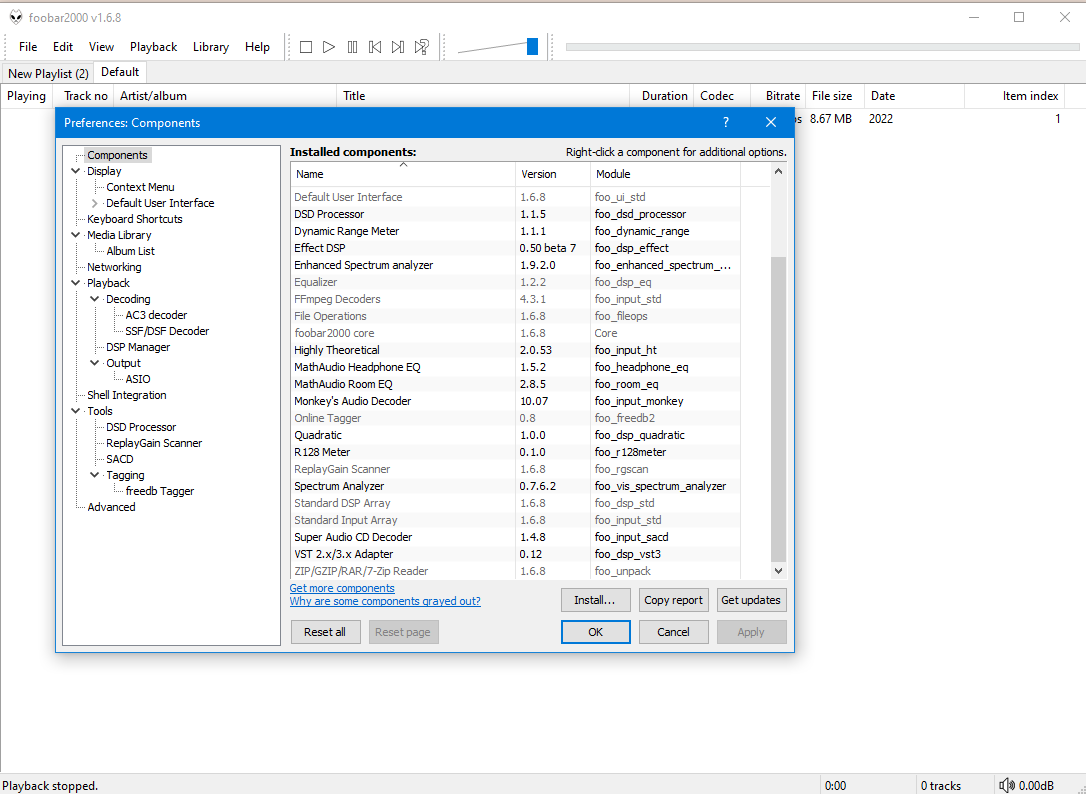Click scrollbar down arrow in components list
Viewport: 1086px width, 794px height.
[778, 571]
